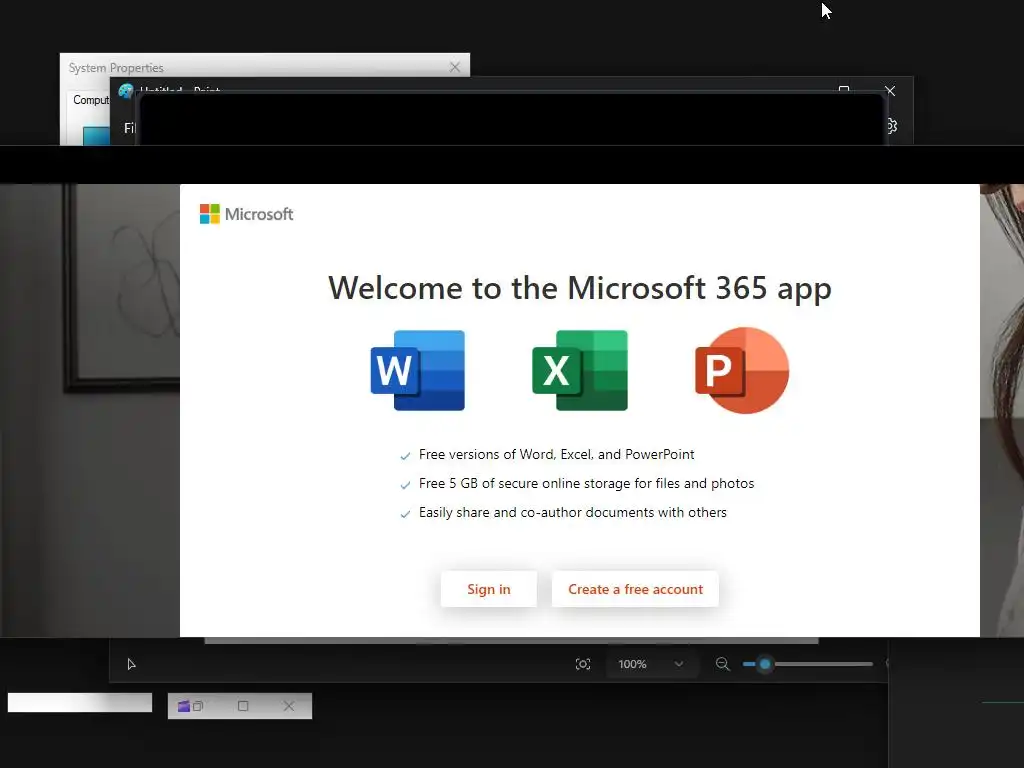Click the purple icon on small gray window
This screenshot has height=768, width=1024.
(184, 706)
